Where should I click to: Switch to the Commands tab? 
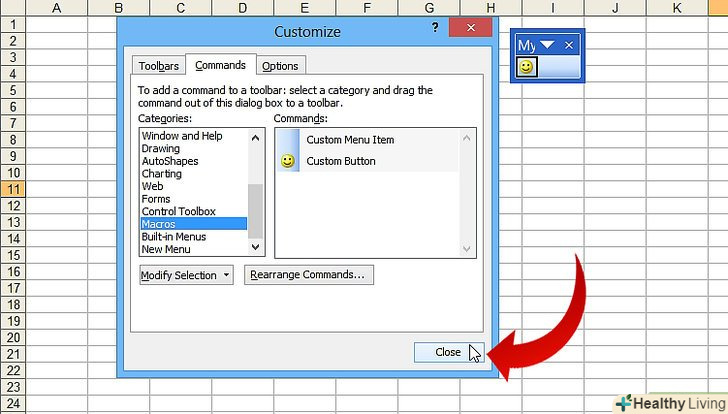point(221,65)
